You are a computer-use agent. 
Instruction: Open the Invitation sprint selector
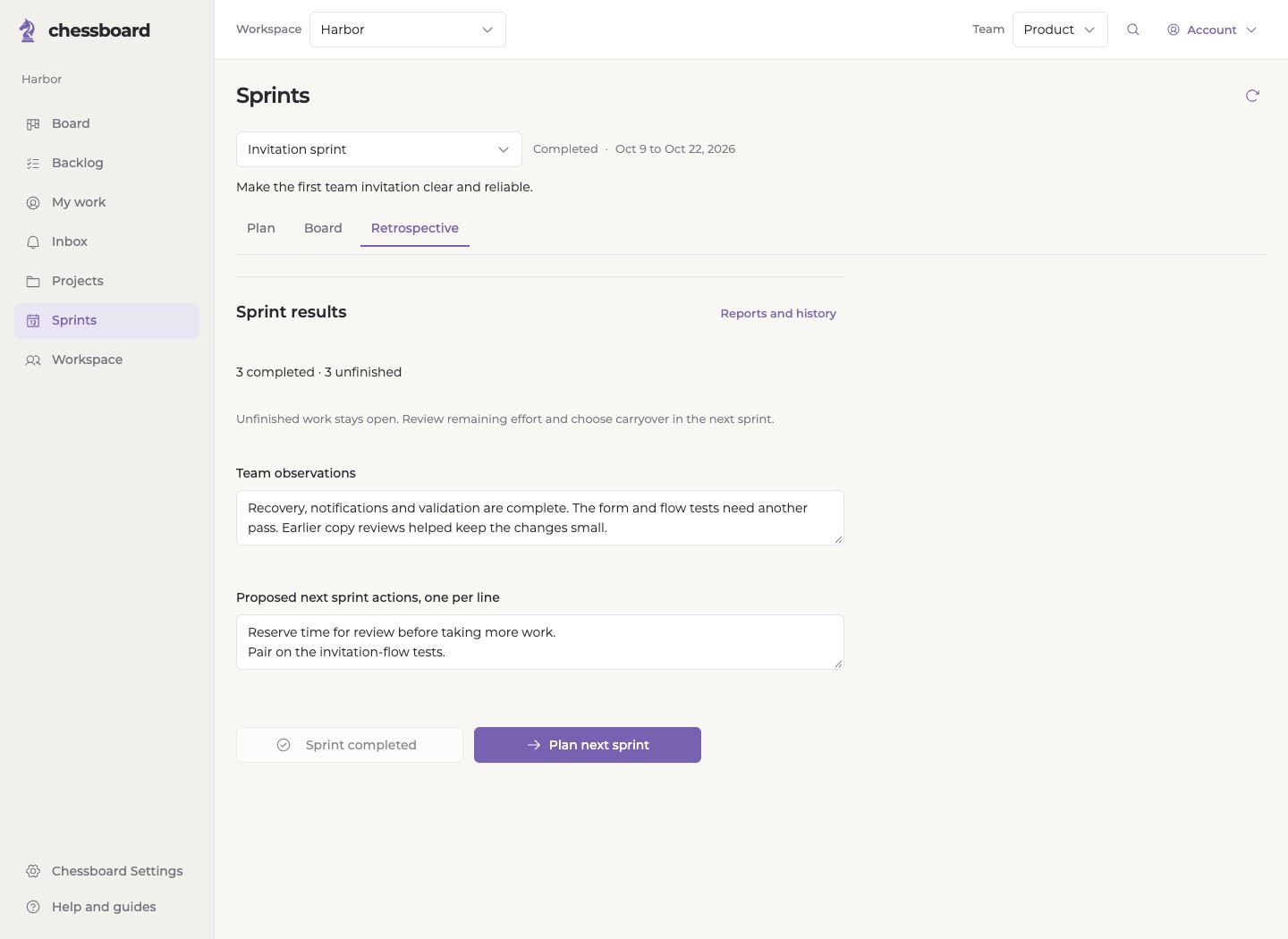(x=379, y=149)
